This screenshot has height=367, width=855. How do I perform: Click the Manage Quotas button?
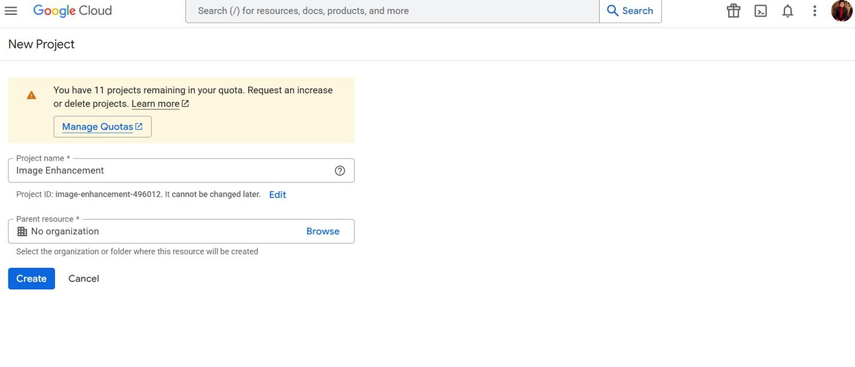click(x=103, y=127)
